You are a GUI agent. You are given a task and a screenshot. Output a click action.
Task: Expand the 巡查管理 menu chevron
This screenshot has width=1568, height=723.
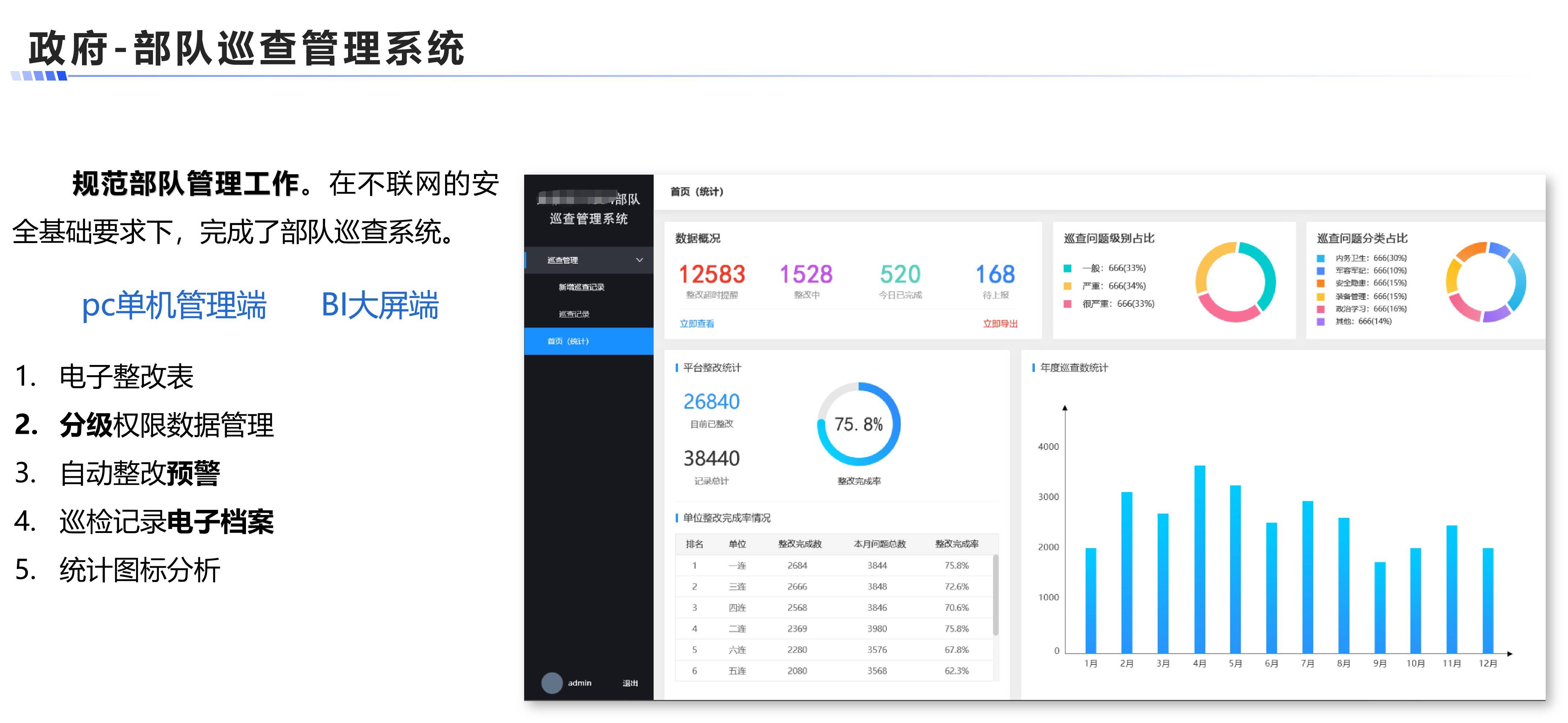point(639,260)
